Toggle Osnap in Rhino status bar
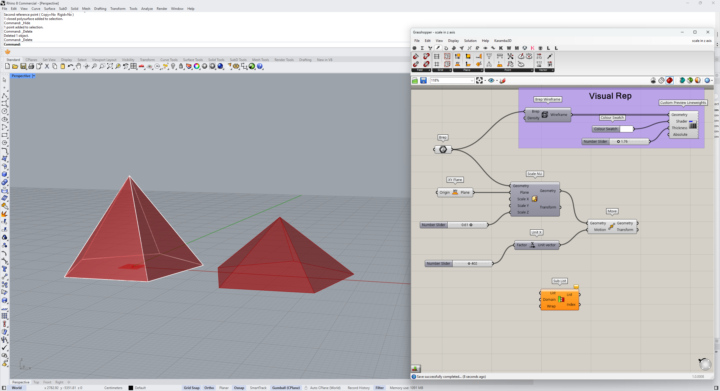This screenshot has height=391, width=720. coord(239,388)
